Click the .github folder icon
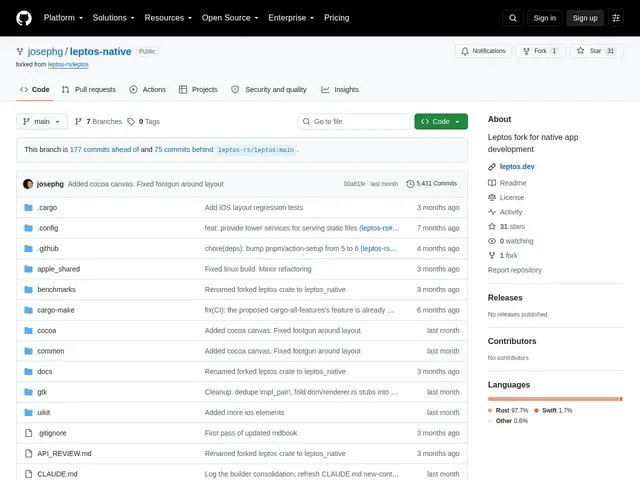The height and width of the screenshot is (480, 640). (x=28, y=248)
